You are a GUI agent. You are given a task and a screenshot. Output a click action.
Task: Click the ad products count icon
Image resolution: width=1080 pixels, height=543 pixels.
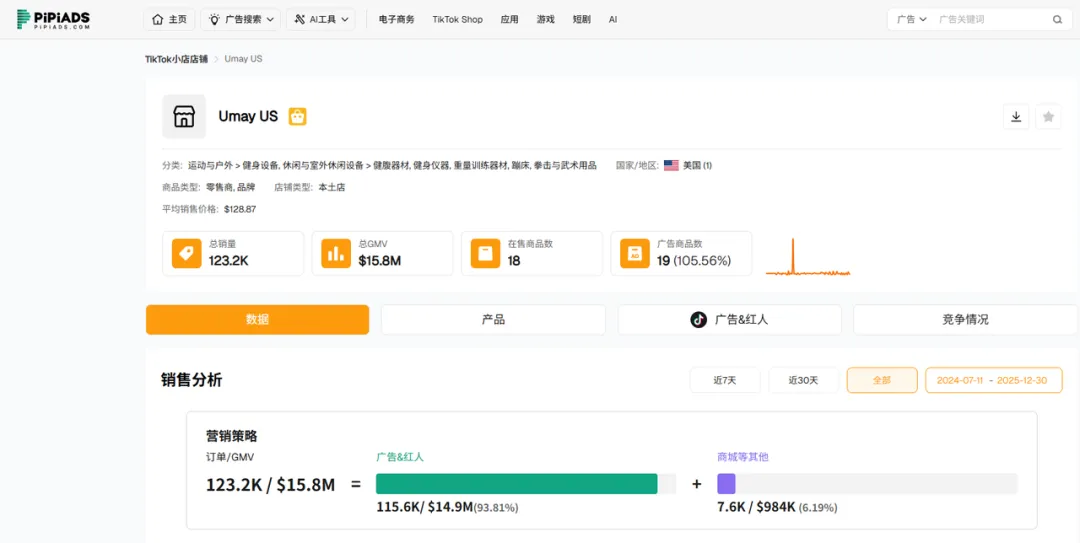coord(634,254)
